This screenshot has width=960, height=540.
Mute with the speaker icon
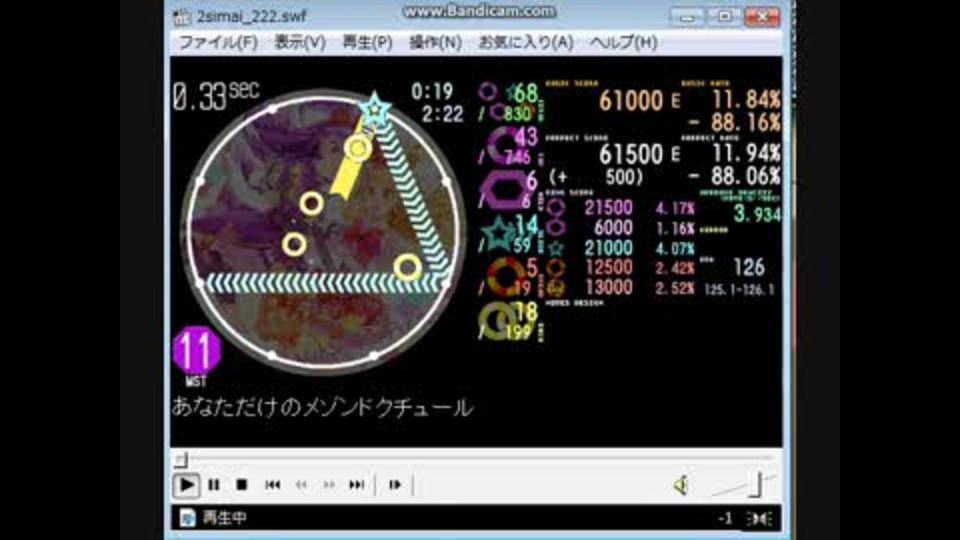coord(681,485)
